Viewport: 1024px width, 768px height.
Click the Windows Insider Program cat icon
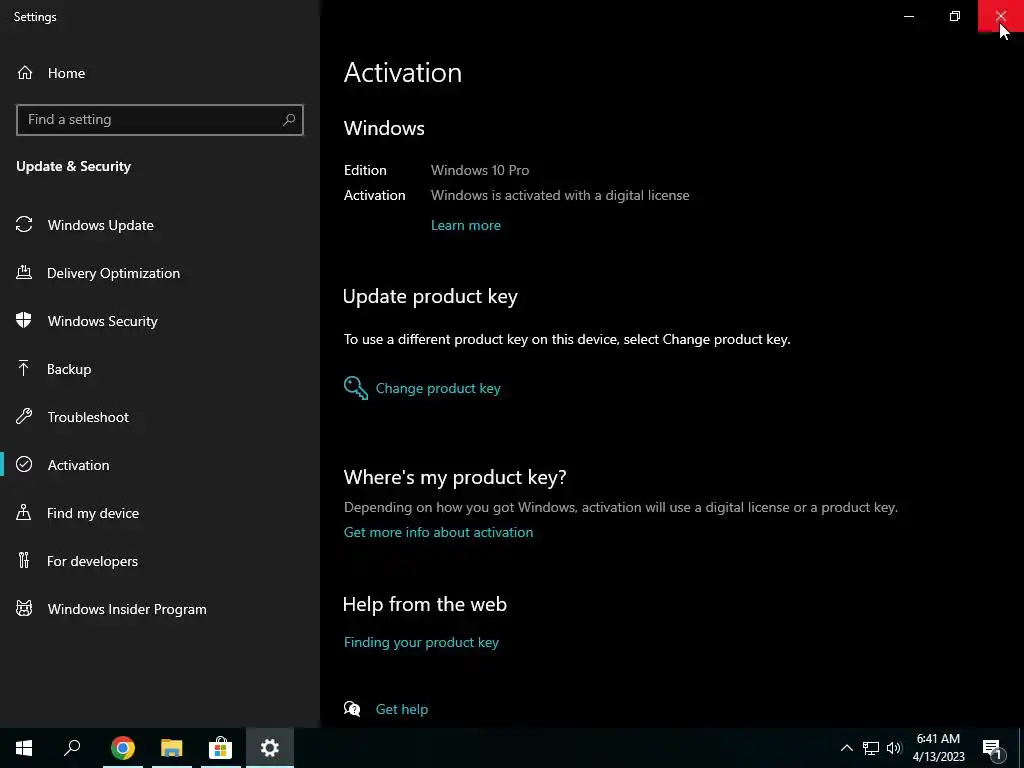[24, 609]
